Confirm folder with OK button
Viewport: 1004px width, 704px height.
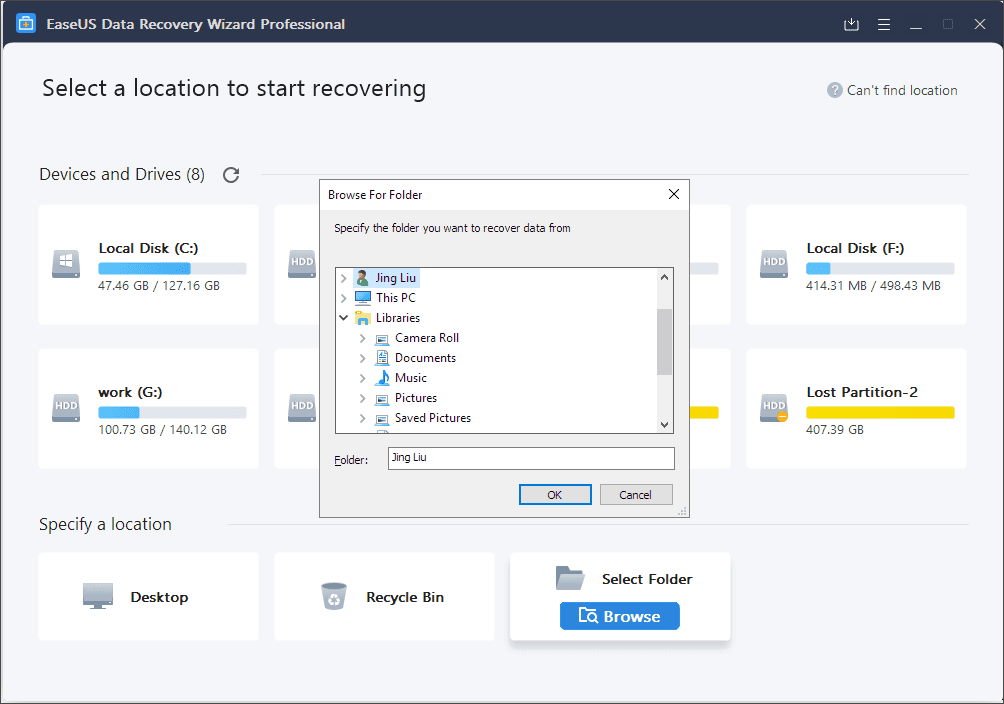pos(555,495)
